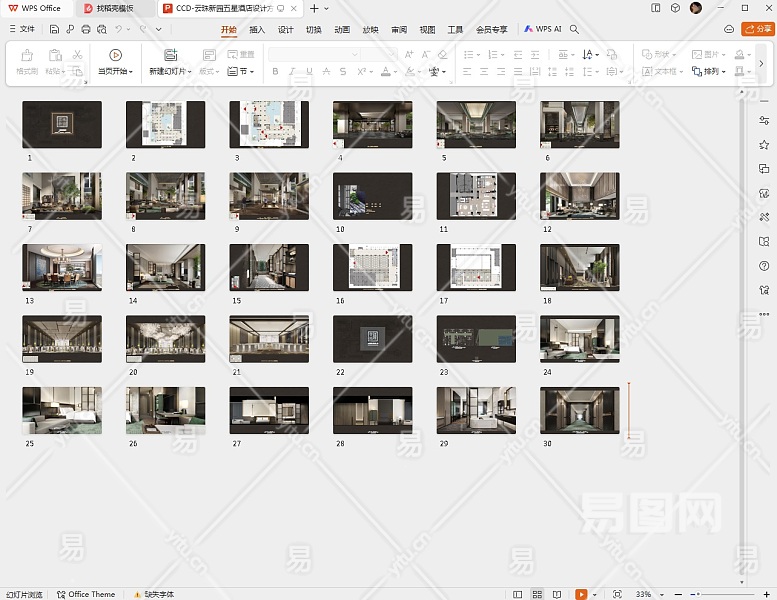Click the orange 分享 share button
Image resolution: width=777 pixels, height=600 pixels.
(757, 30)
